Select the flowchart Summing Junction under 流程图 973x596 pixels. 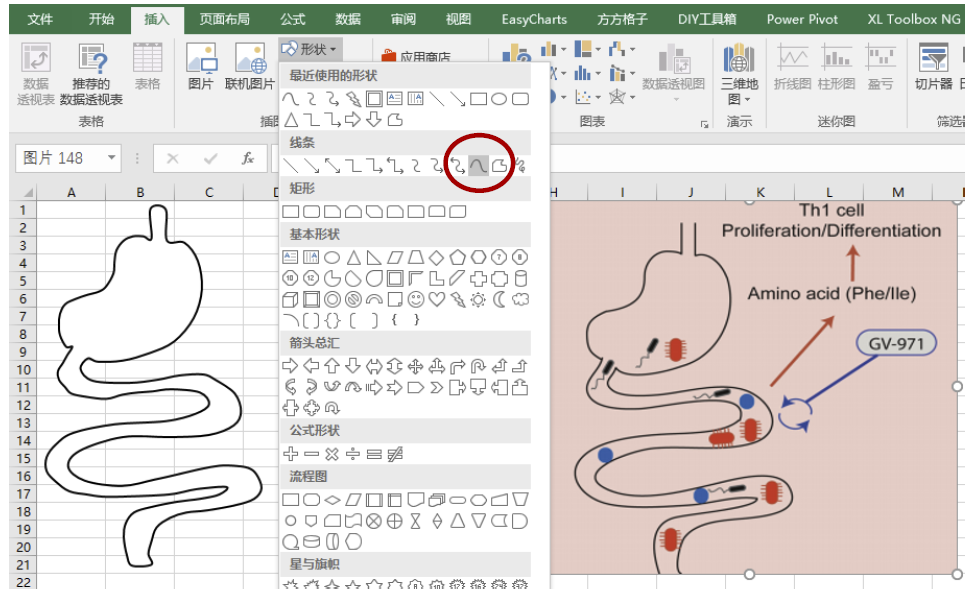[374, 522]
